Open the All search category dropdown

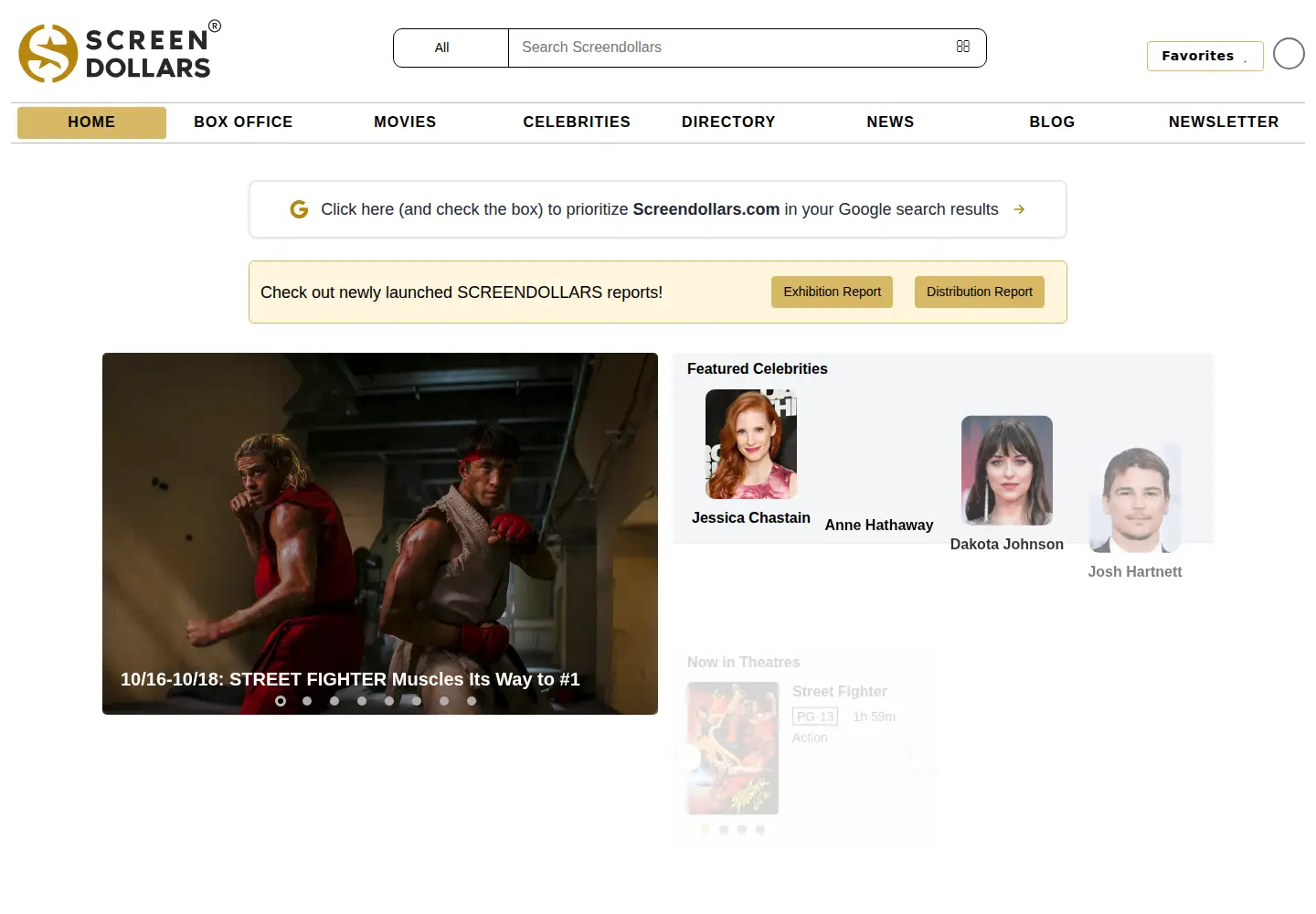[x=451, y=48]
